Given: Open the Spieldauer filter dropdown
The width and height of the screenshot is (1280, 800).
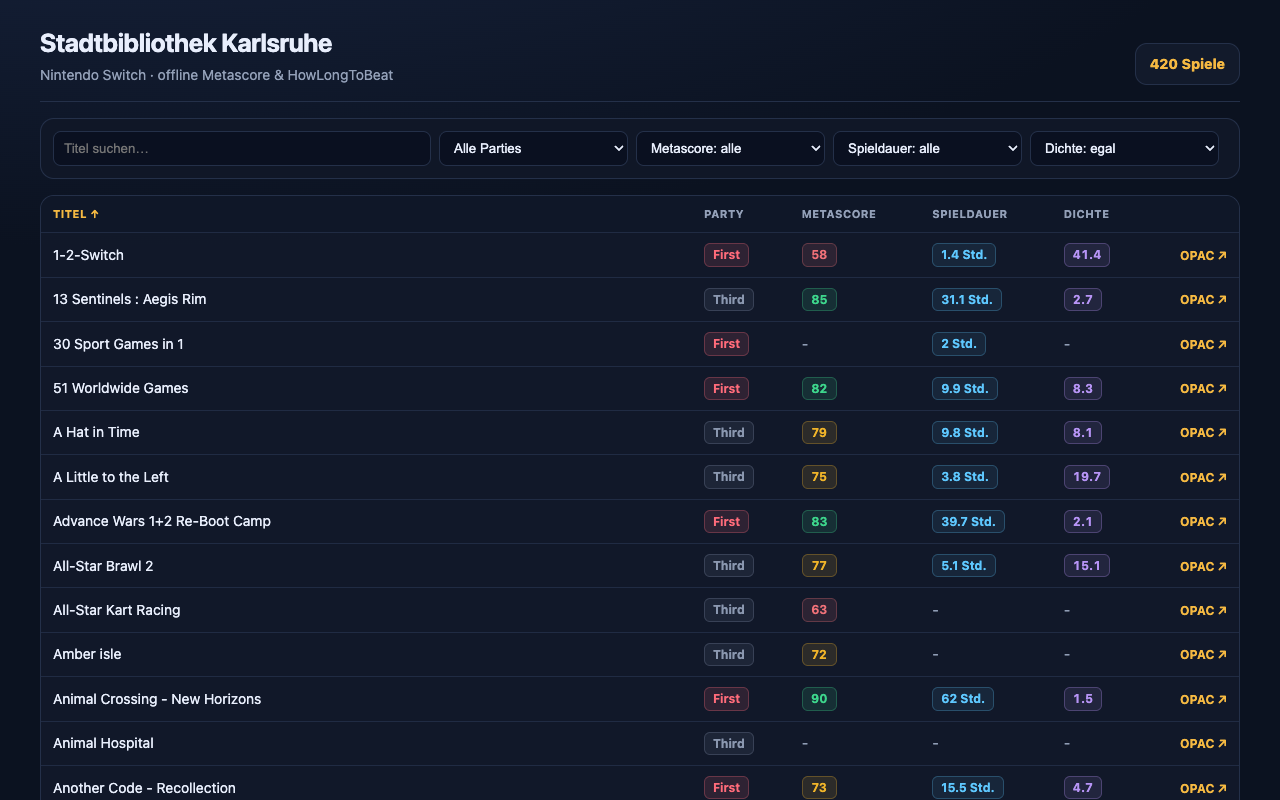Looking at the screenshot, I should click(x=927, y=148).
